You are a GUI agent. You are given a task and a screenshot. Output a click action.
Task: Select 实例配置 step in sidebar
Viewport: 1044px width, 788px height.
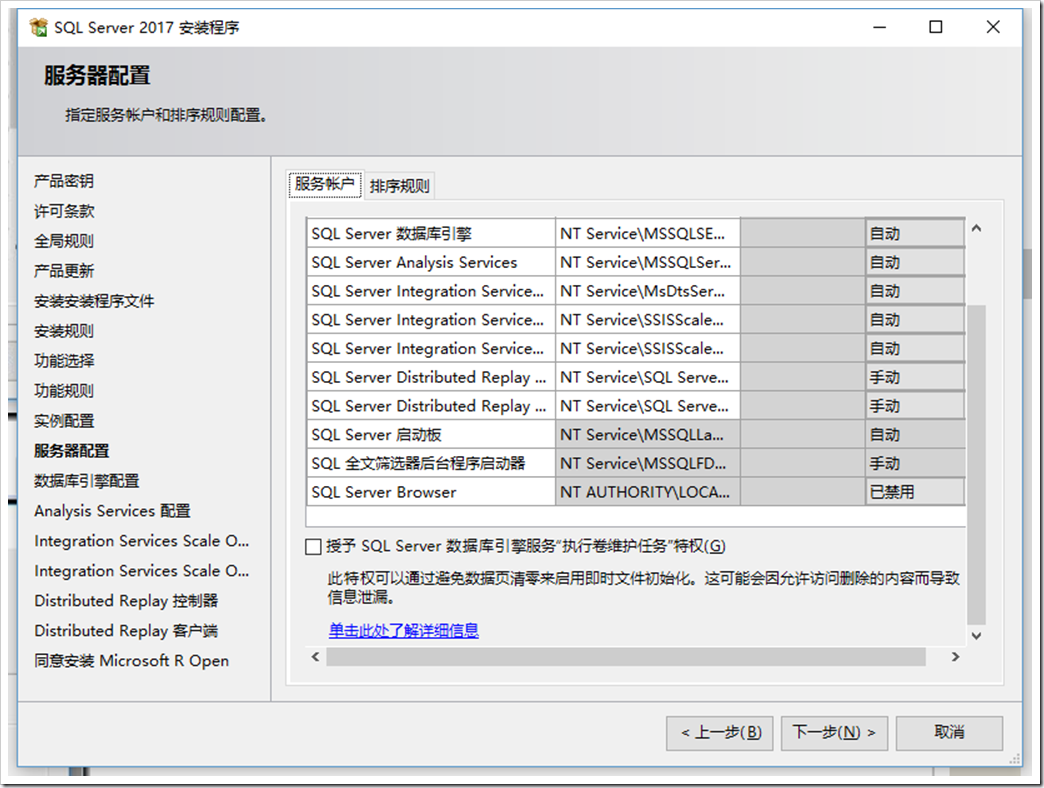point(64,421)
